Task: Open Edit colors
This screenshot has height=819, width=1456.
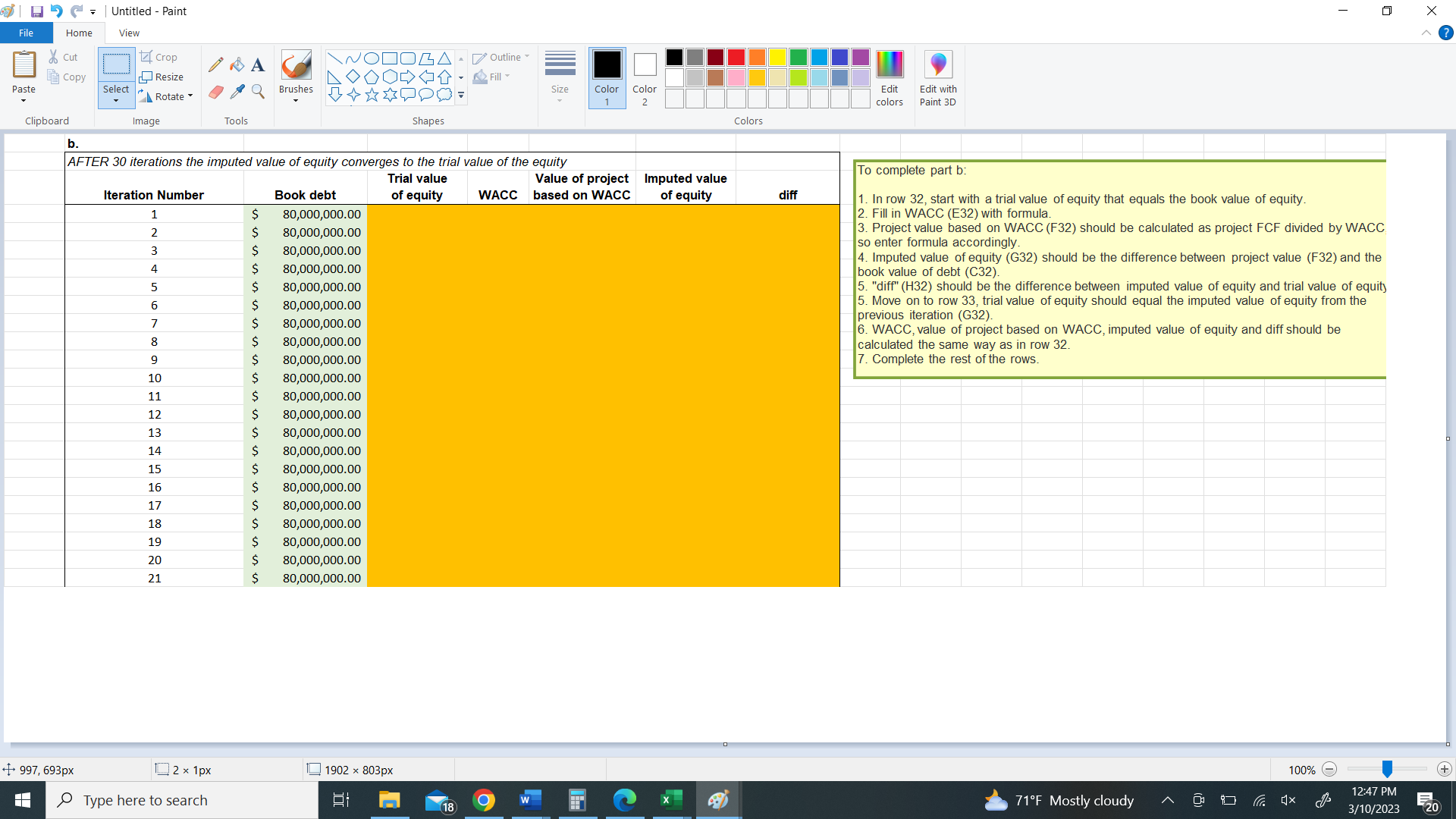Action: [x=890, y=77]
